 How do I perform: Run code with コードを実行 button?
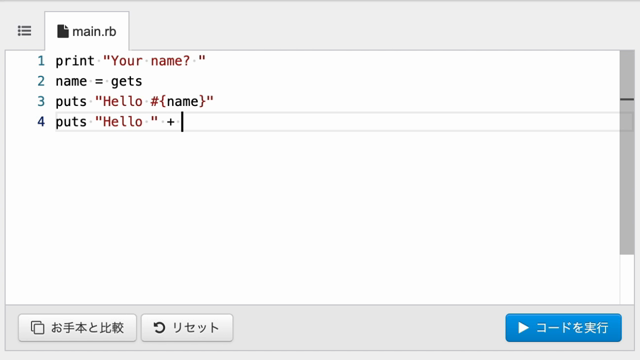click(563, 327)
